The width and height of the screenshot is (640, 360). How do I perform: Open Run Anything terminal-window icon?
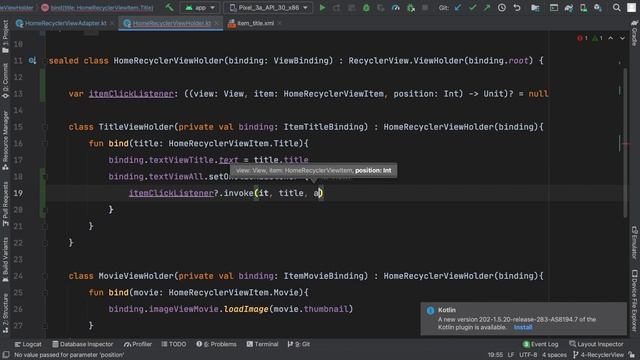point(553,8)
